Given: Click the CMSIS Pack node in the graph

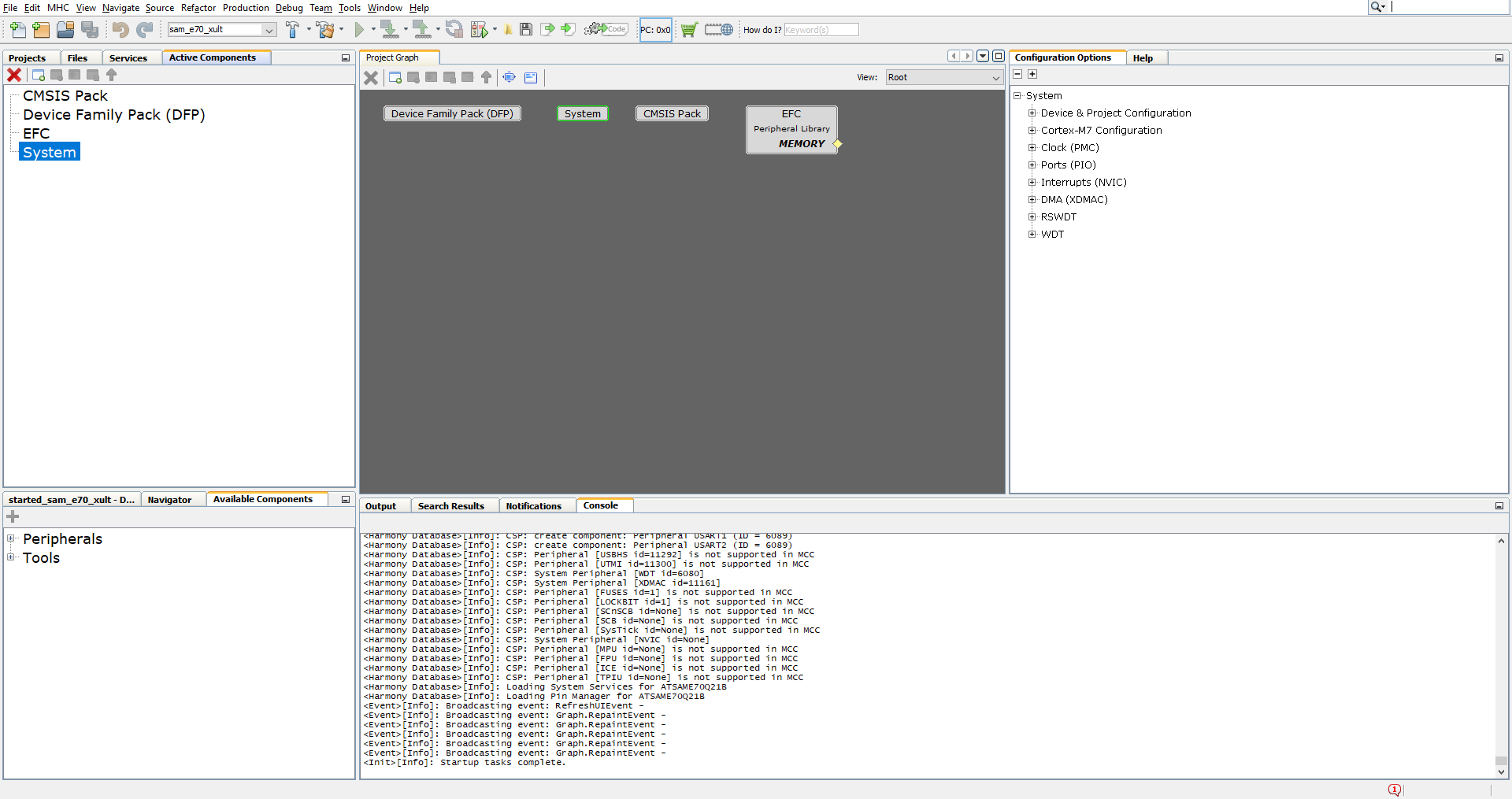Looking at the screenshot, I should click(671, 113).
